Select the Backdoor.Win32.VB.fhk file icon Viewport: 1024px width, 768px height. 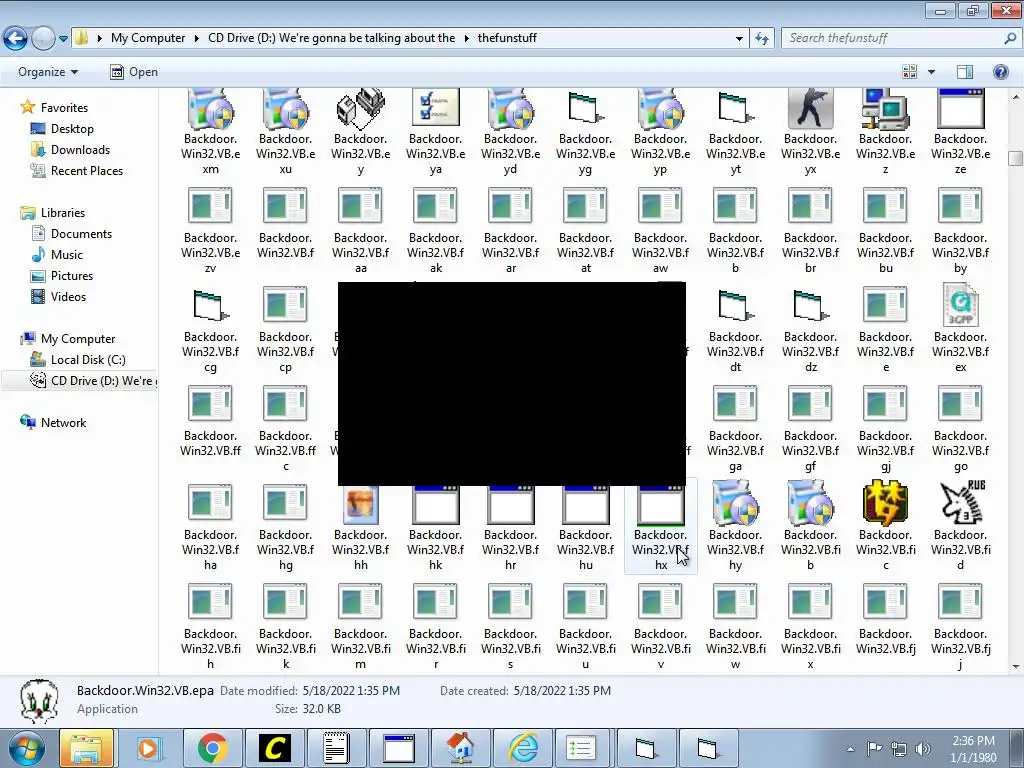coord(436,505)
